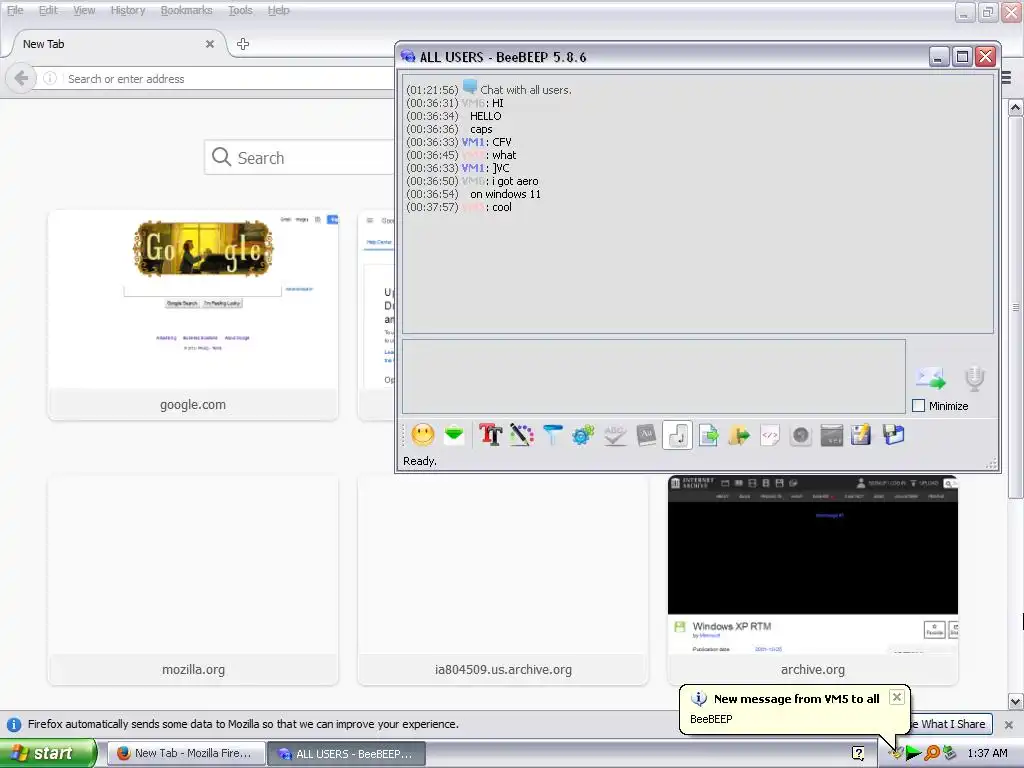Open Firefox Tools menu
The image size is (1024, 768).
pos(240,10)
